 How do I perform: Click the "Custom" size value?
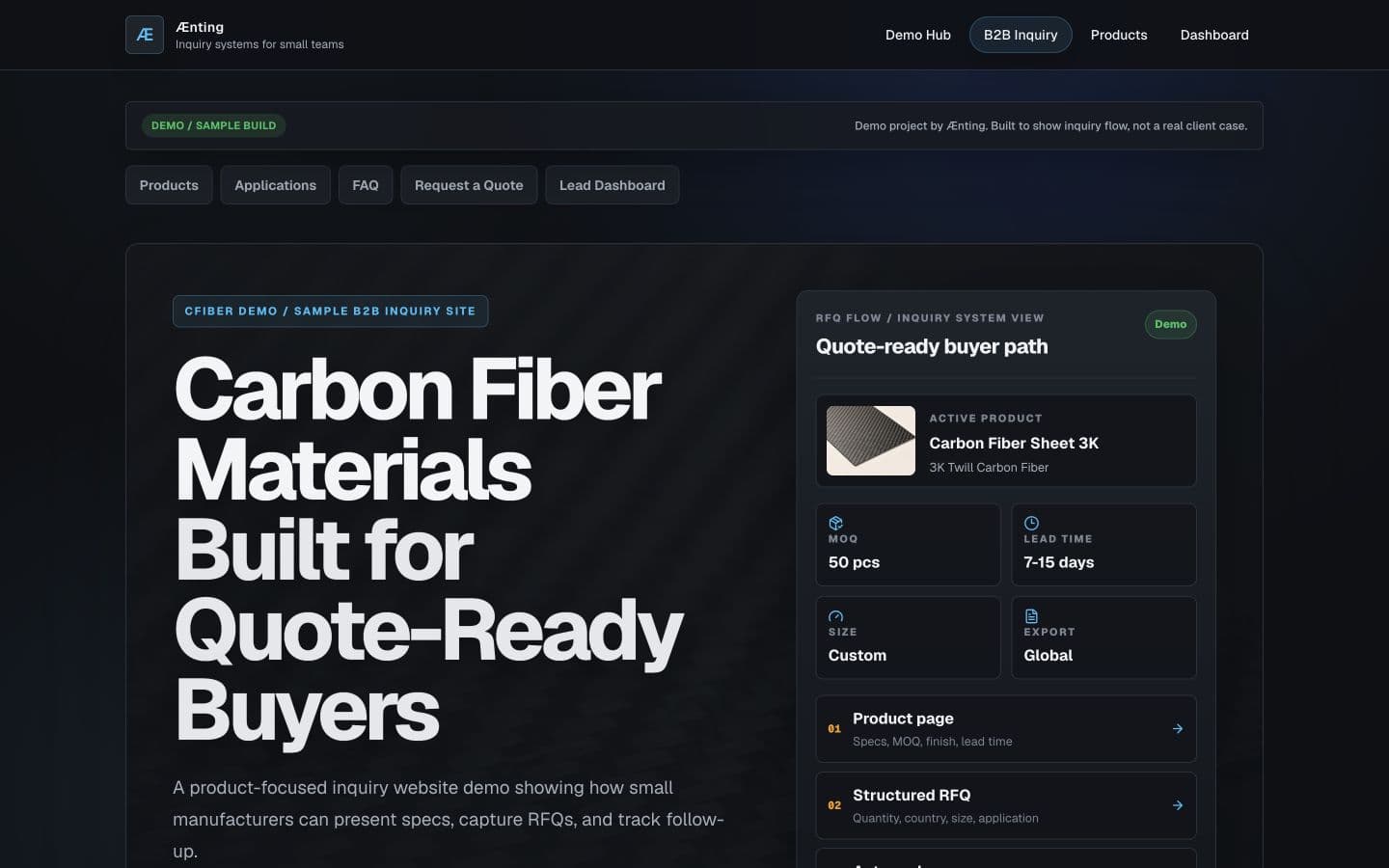[x=858, y=655]
